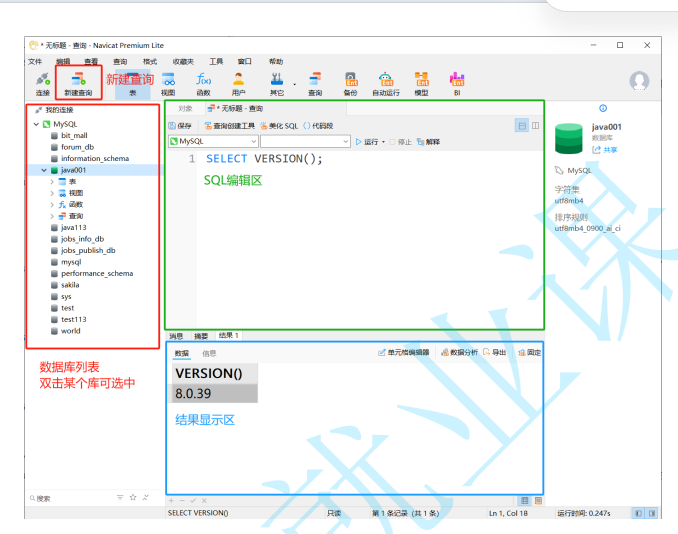The height and width of the screenshot is (534, 678).
Task: Open the Others toolbar icon
Action: click(x=277, y=83)
